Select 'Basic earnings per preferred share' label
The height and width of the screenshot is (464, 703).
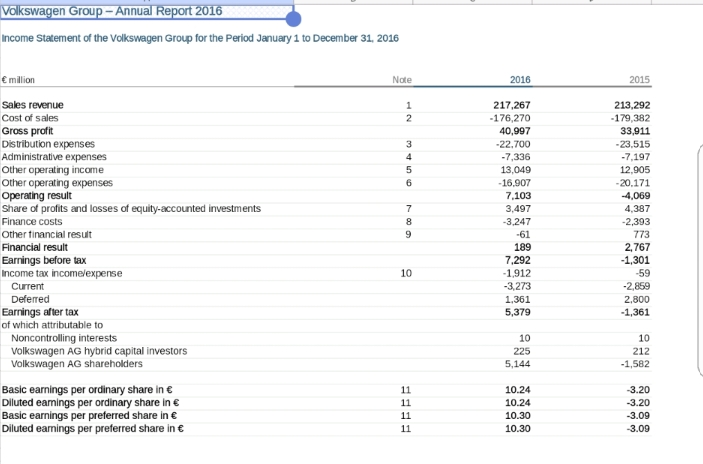[89, 416]
